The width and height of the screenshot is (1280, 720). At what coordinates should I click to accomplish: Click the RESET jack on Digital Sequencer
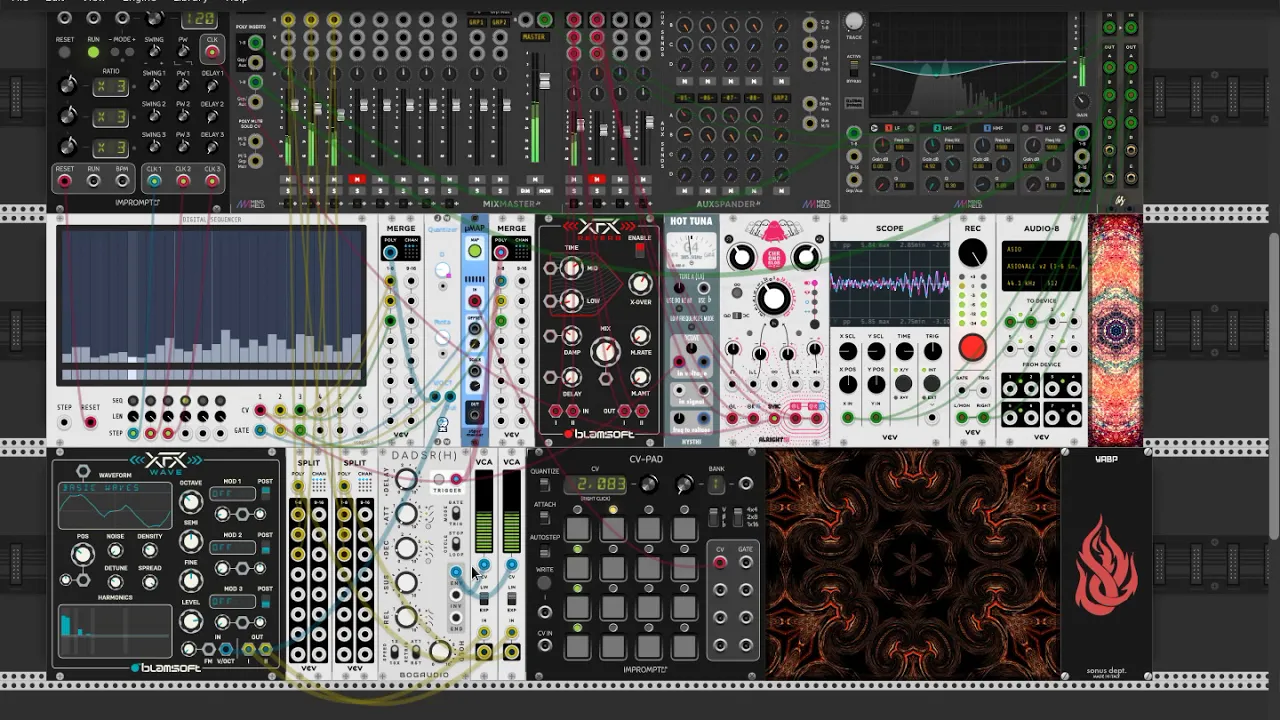click(91, 422)
